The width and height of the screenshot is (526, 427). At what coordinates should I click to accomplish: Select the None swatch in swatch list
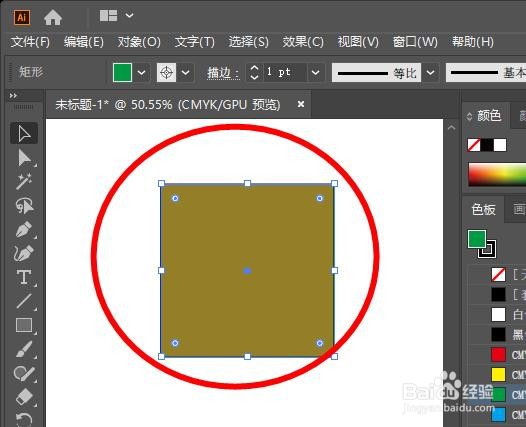[497, 275]
